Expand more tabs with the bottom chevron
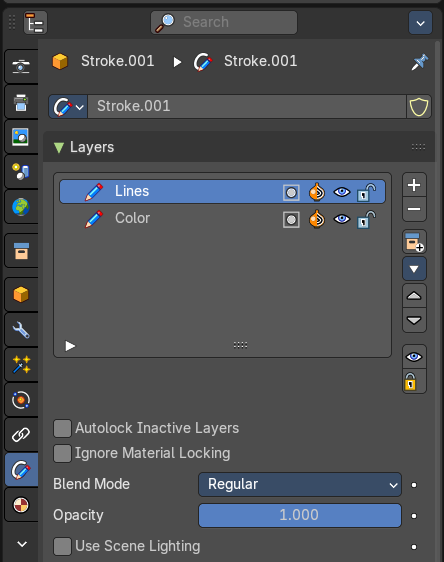 [x=22, y=544]
